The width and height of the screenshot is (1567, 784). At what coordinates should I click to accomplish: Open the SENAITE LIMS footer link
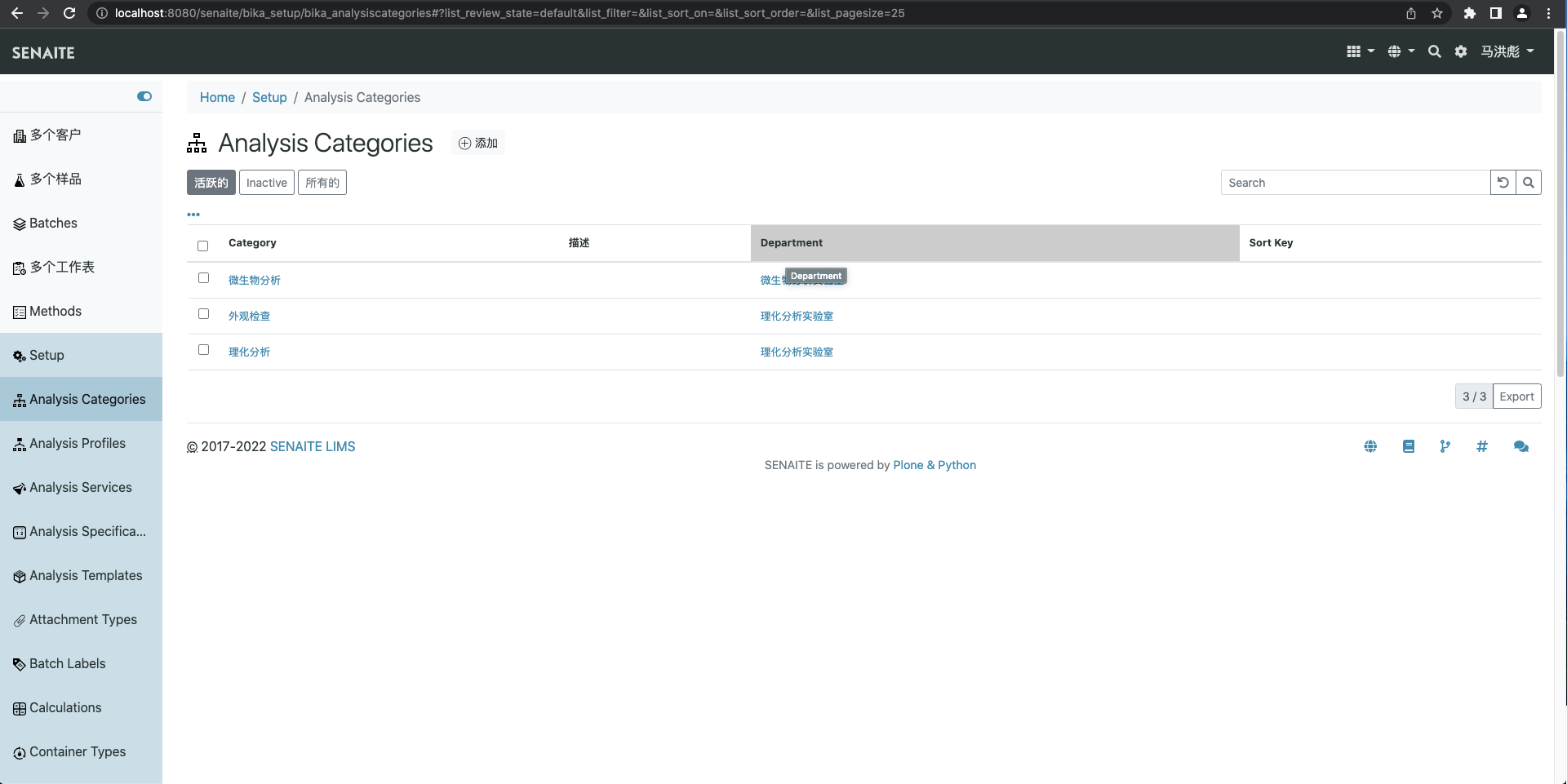point(313,447)
